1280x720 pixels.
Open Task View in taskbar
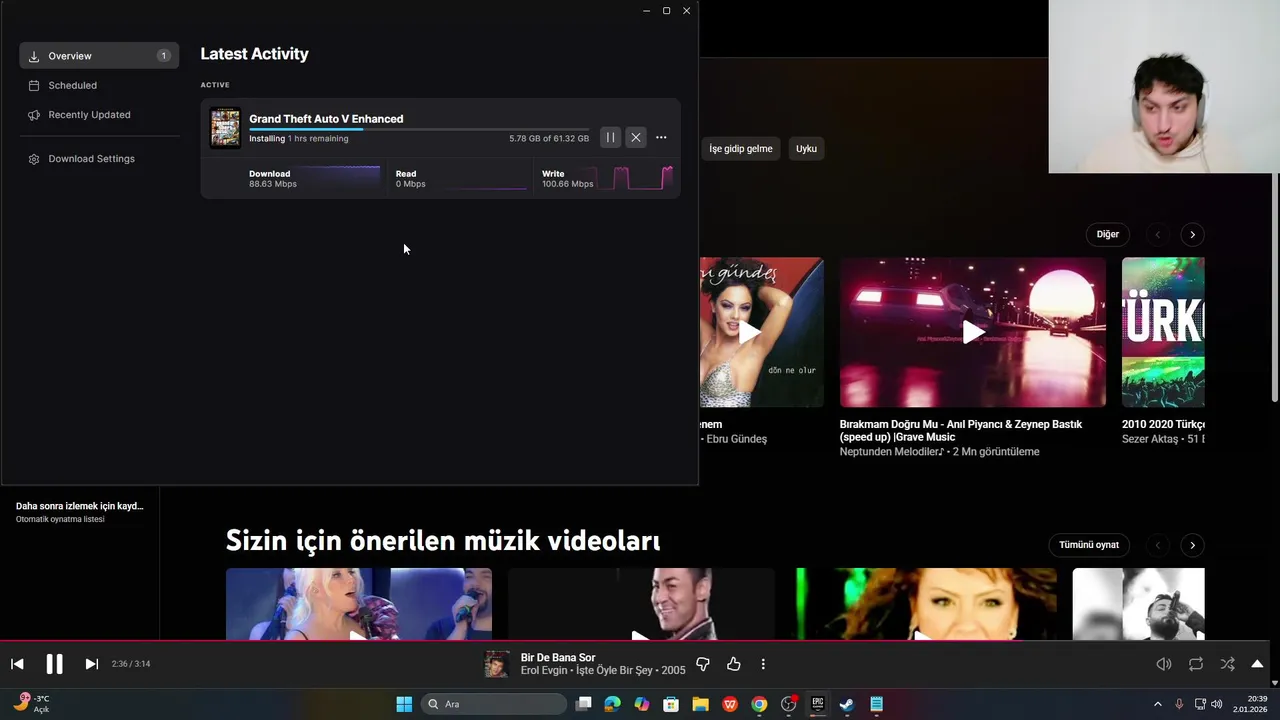coord(584,704)
